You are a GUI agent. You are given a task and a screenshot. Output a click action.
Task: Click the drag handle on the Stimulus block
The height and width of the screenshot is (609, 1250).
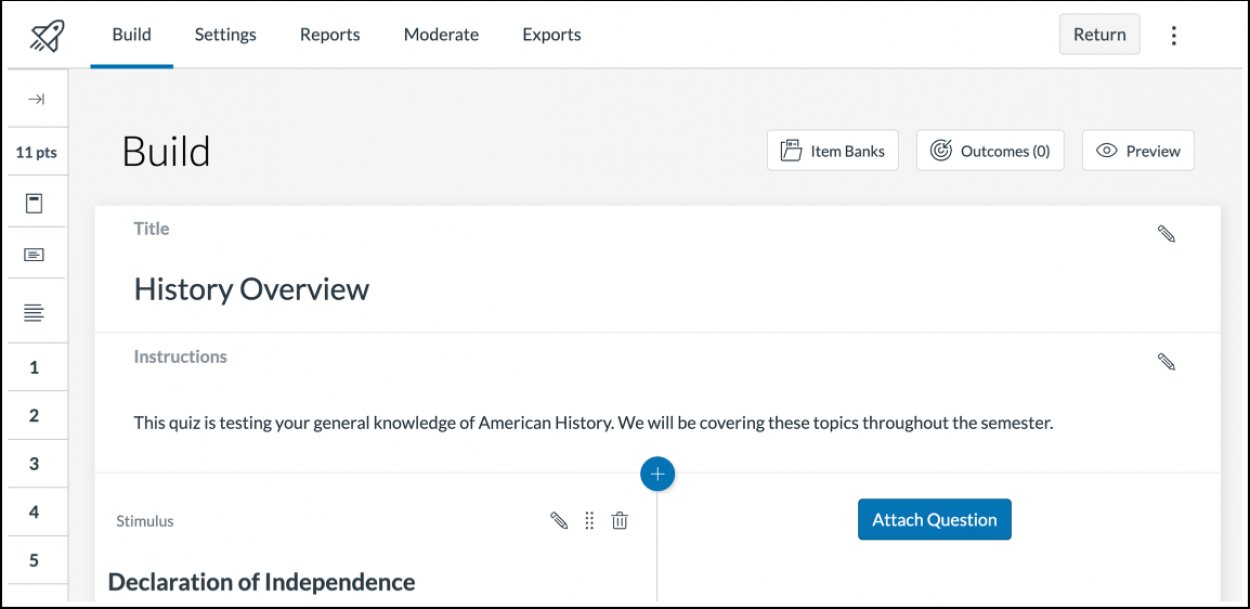click(x=588, y=521)
